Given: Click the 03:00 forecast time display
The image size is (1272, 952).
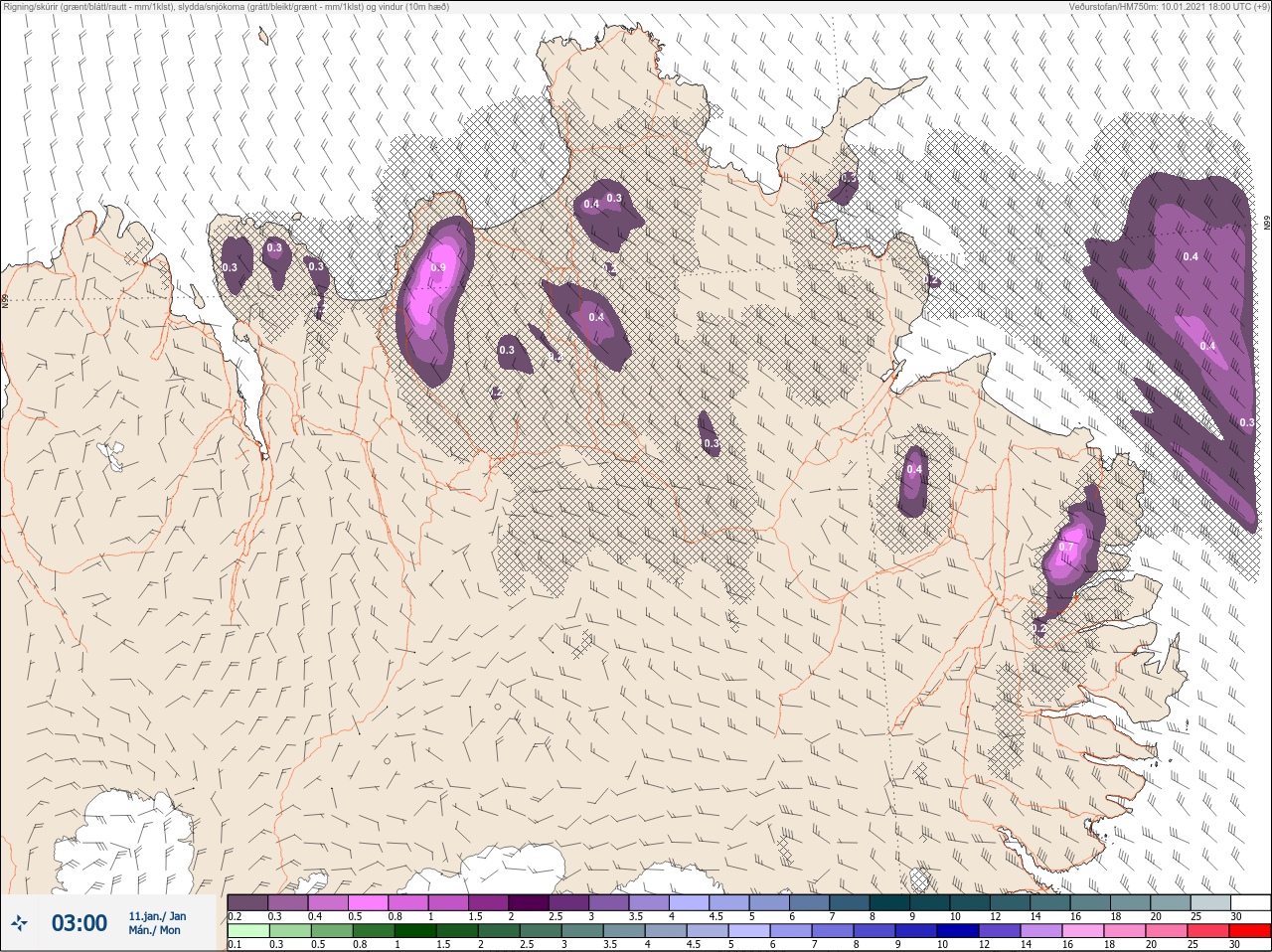Looking at the screenshot, I should pos(79,923).
